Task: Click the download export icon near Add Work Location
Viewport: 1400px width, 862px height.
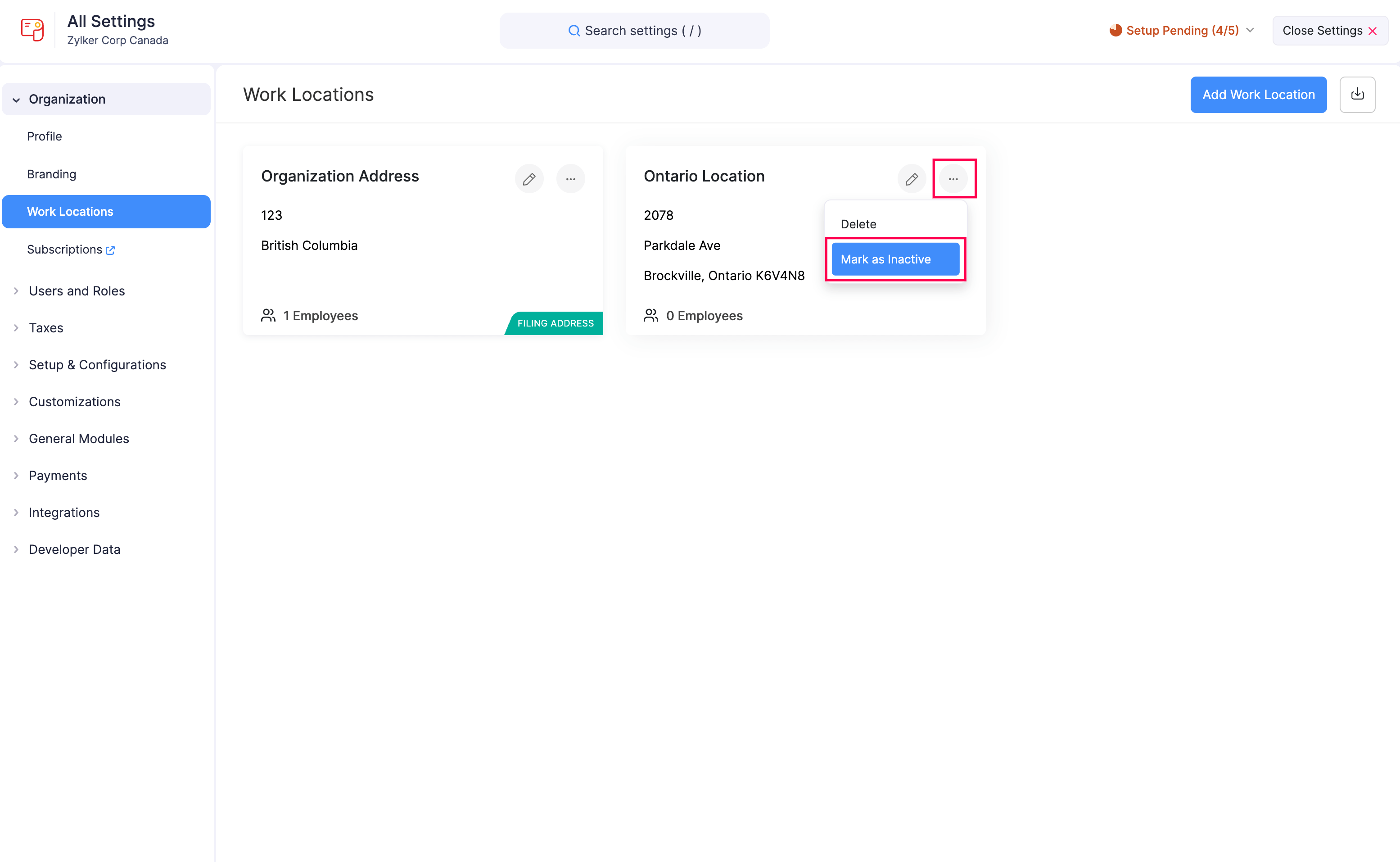Action: coord(1358,94)
